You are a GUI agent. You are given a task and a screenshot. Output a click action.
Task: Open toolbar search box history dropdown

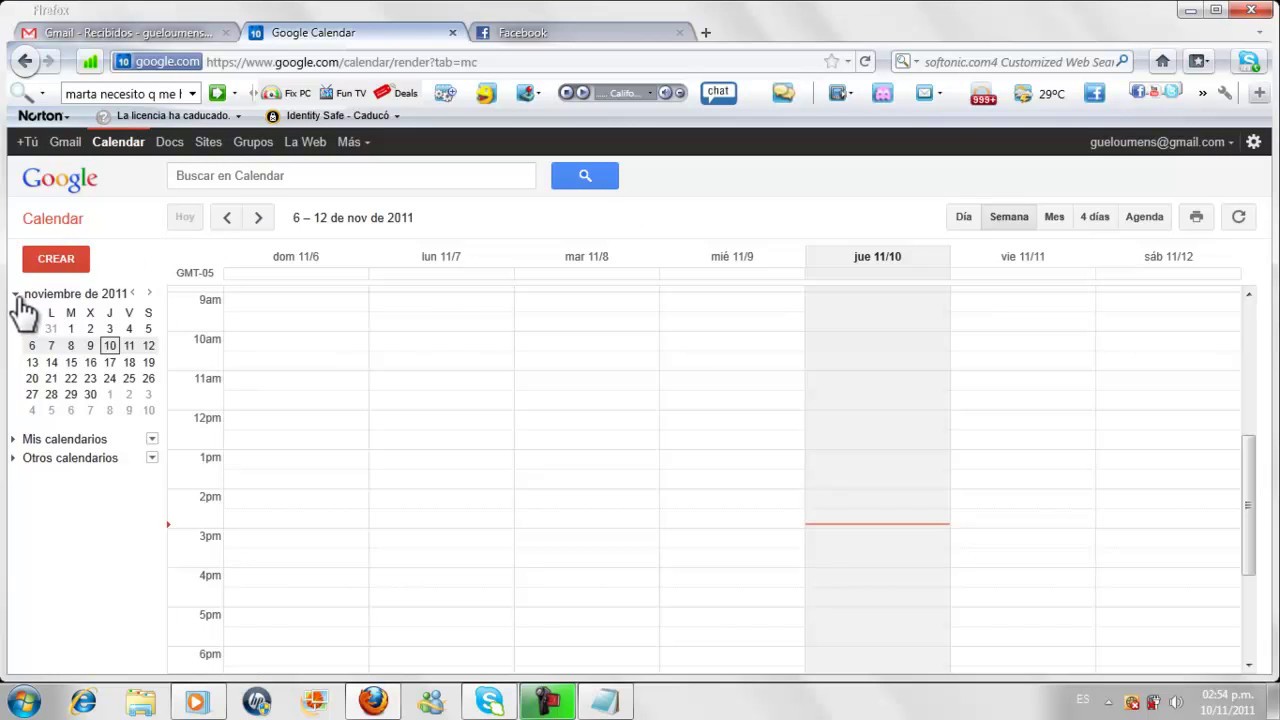click(192, 94)
